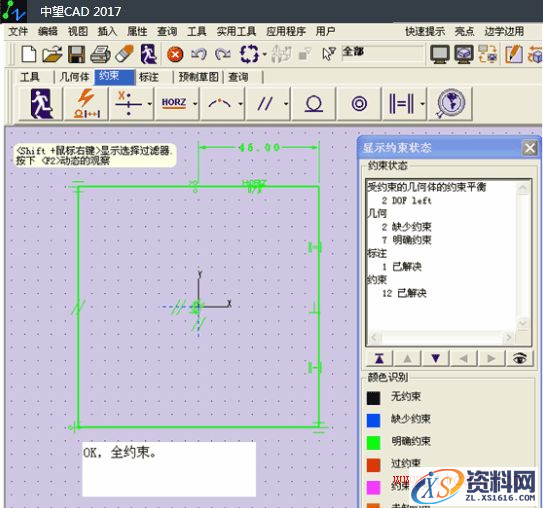Select the equal length constraint icon
This screenshot has width=543, height=508.
click(x=401, y=104)
